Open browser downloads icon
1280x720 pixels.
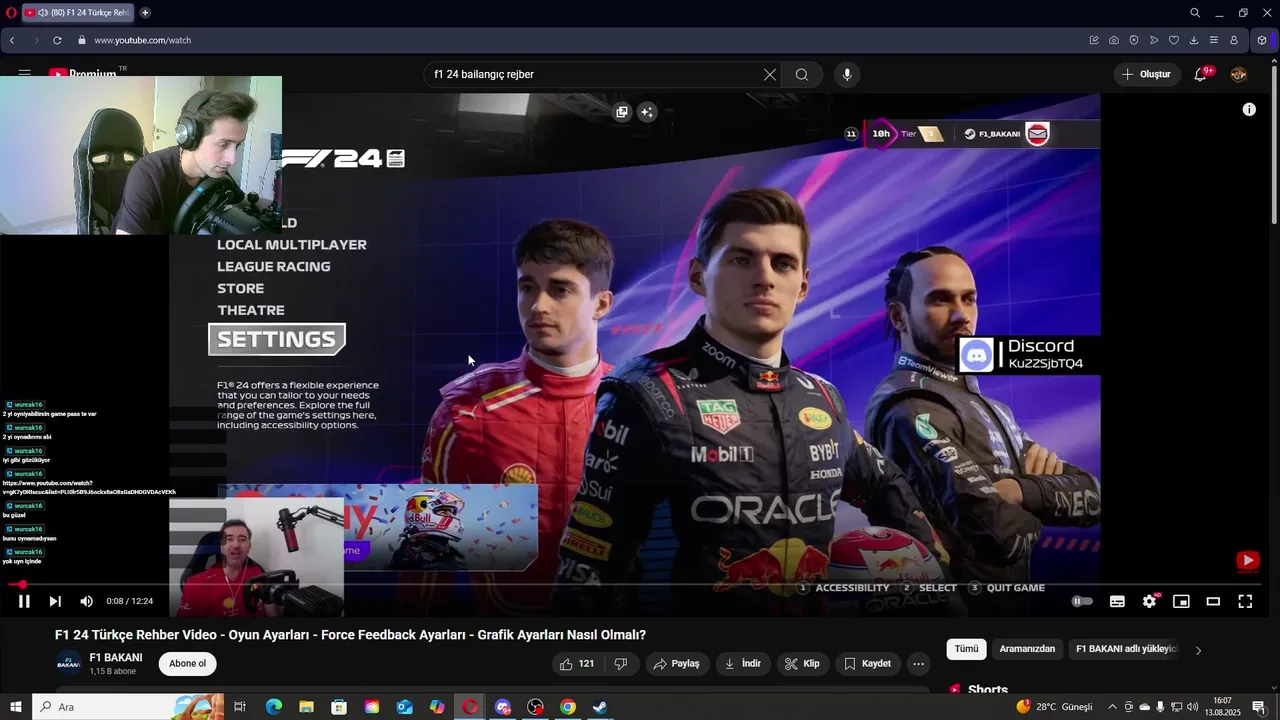tap(1194, 40)
